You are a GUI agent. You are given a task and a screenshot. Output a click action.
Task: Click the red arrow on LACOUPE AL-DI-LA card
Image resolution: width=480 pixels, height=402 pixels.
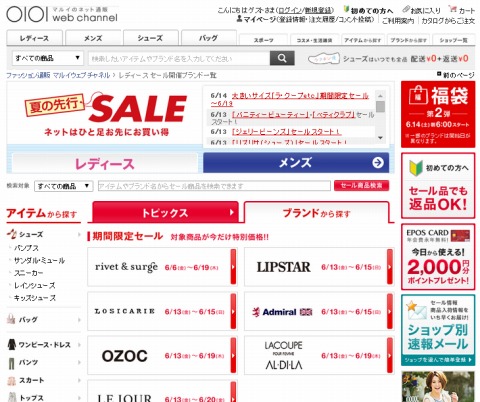pos(390,355)
